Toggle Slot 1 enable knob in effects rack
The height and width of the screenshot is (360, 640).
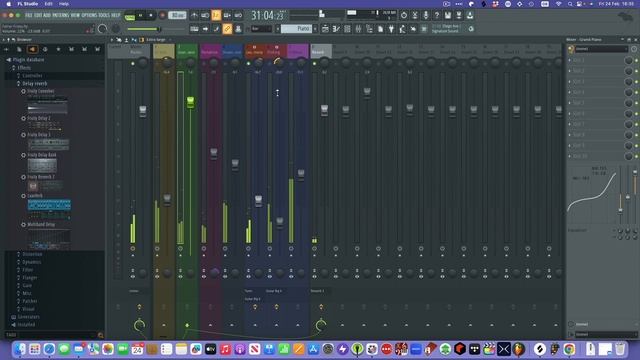pos(628,60)
